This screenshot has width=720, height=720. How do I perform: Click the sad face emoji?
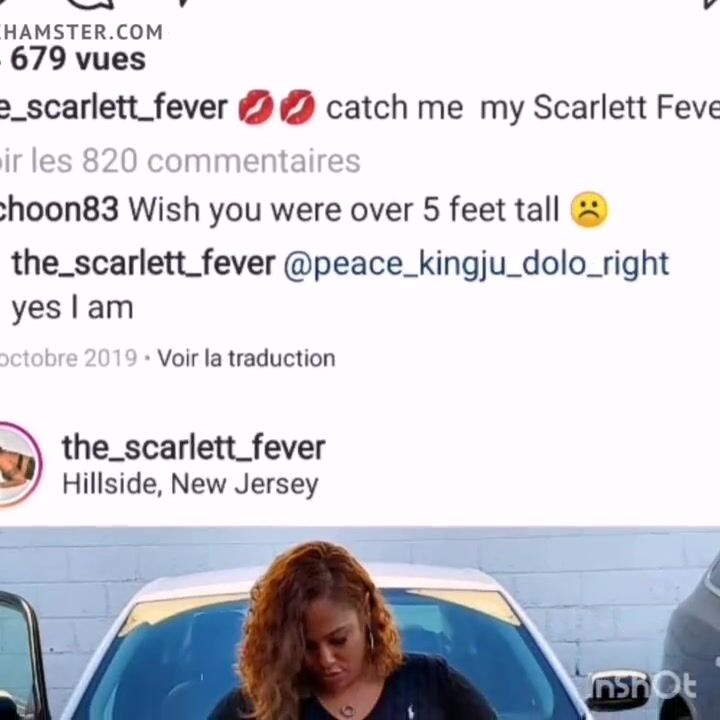pos(589,209)
